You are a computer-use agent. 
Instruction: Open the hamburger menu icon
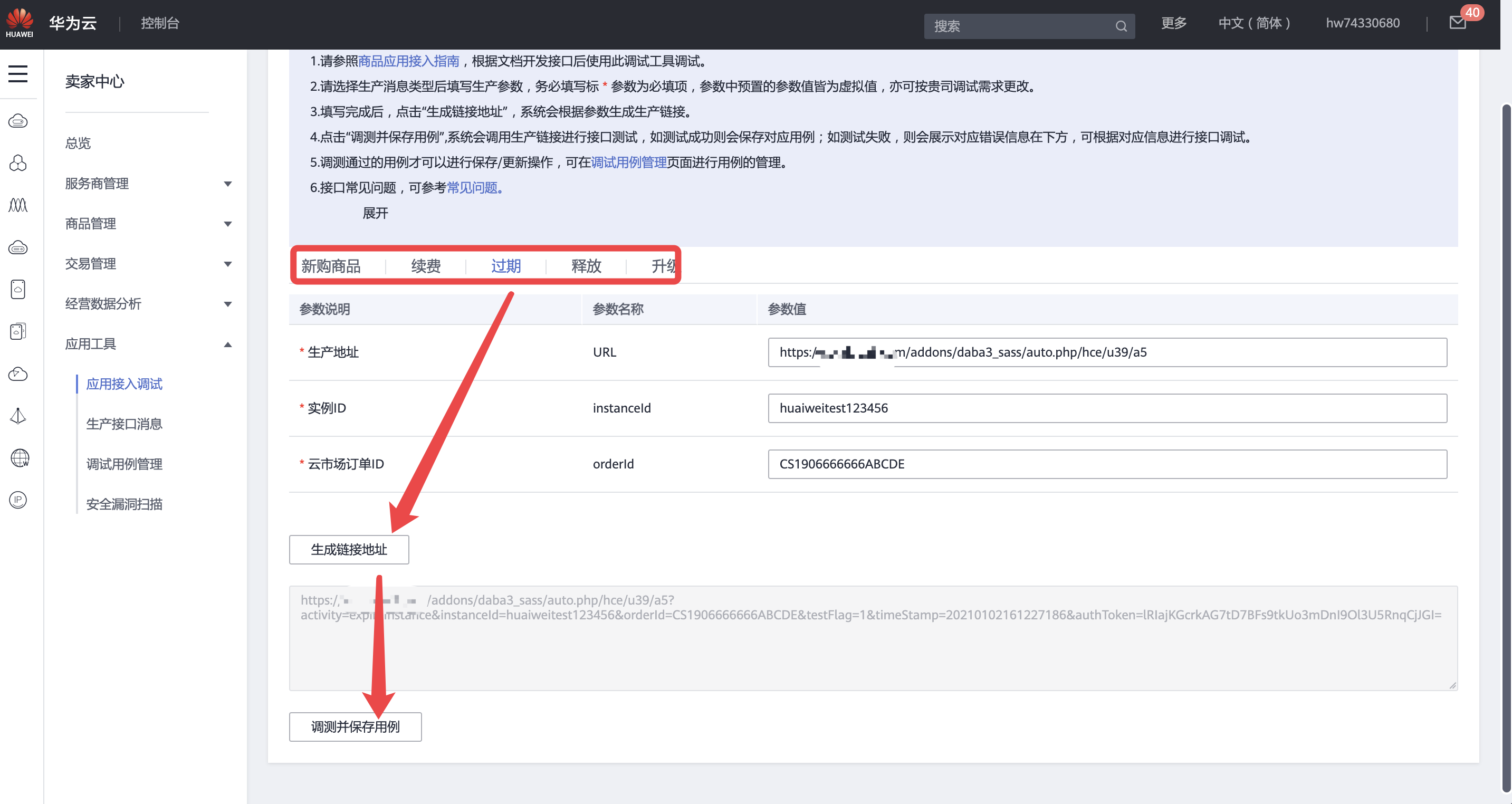(x=18, y=74)
